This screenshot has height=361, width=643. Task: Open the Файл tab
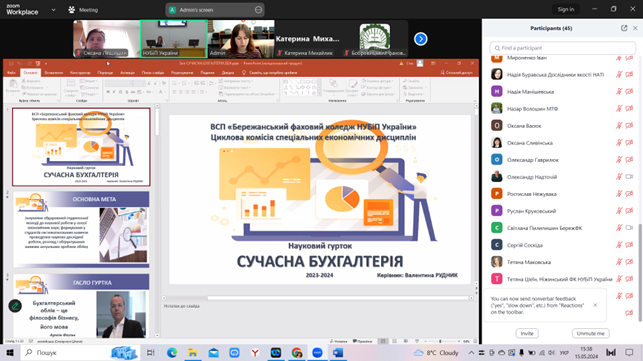[x=11, y=73]
